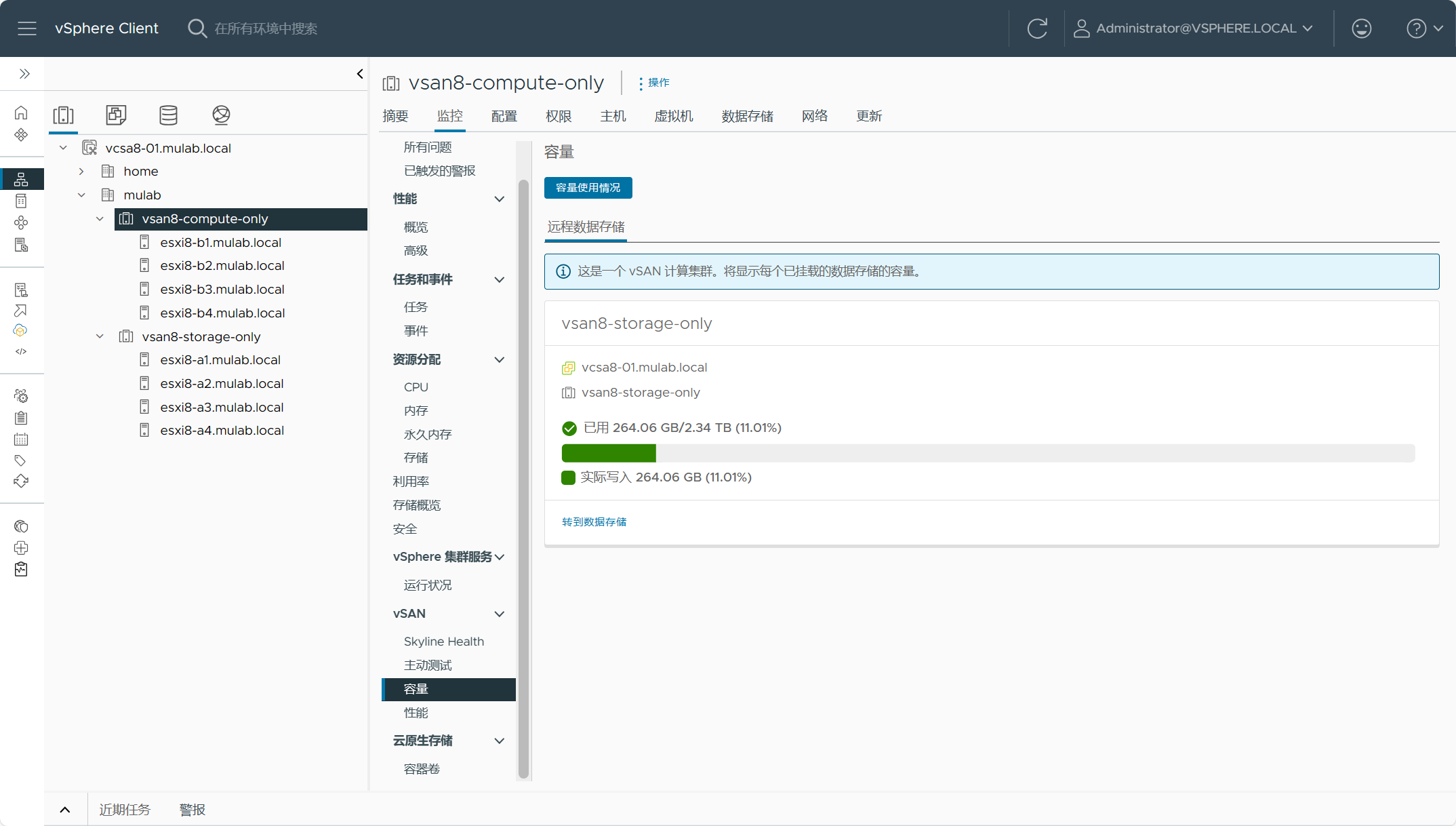1456x826 pixels.
Task: Follow the 转到数据存储 link
Action: pyautogui.click(x=594, y=522)
